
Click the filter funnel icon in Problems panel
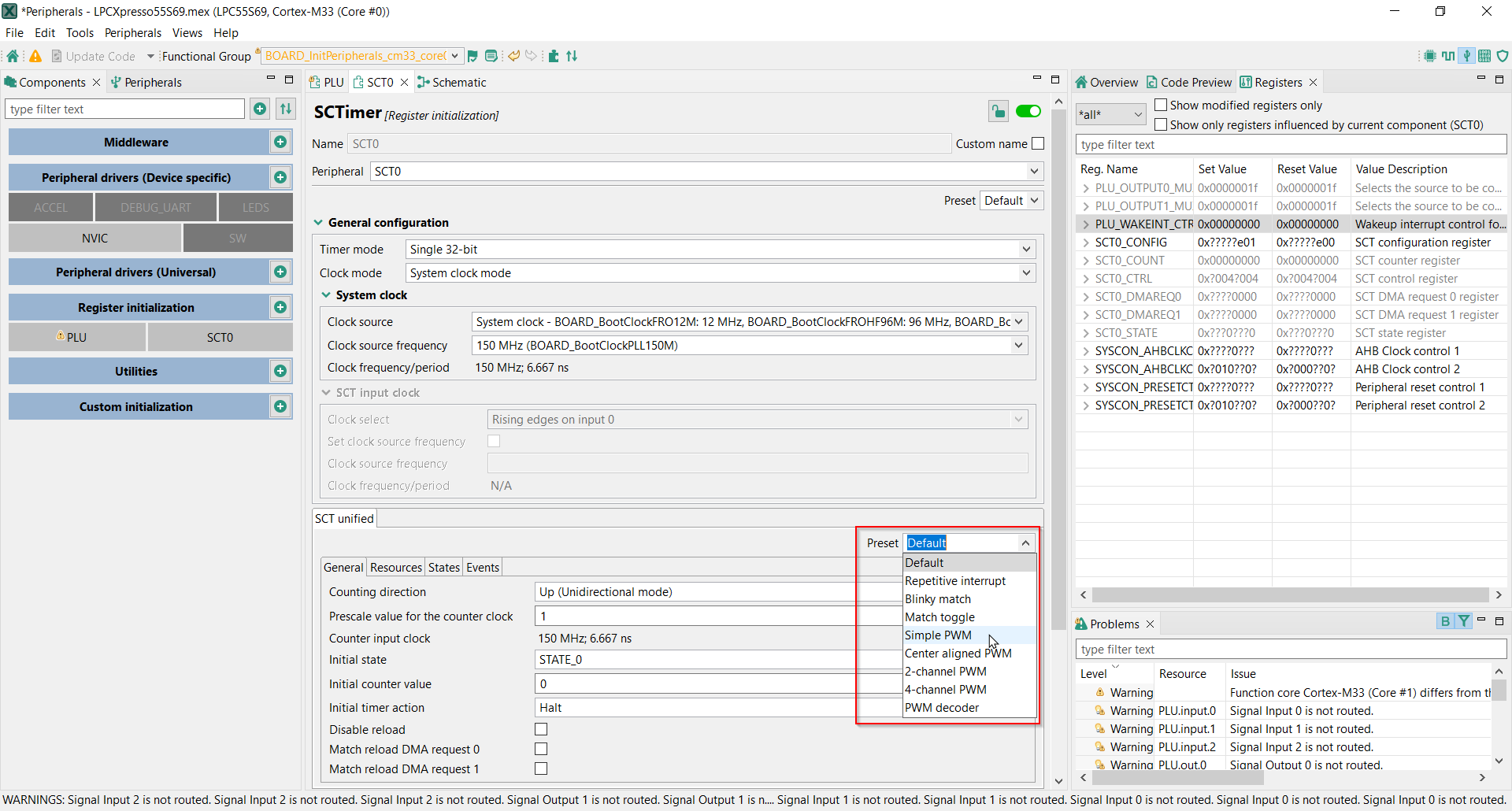1463,621
